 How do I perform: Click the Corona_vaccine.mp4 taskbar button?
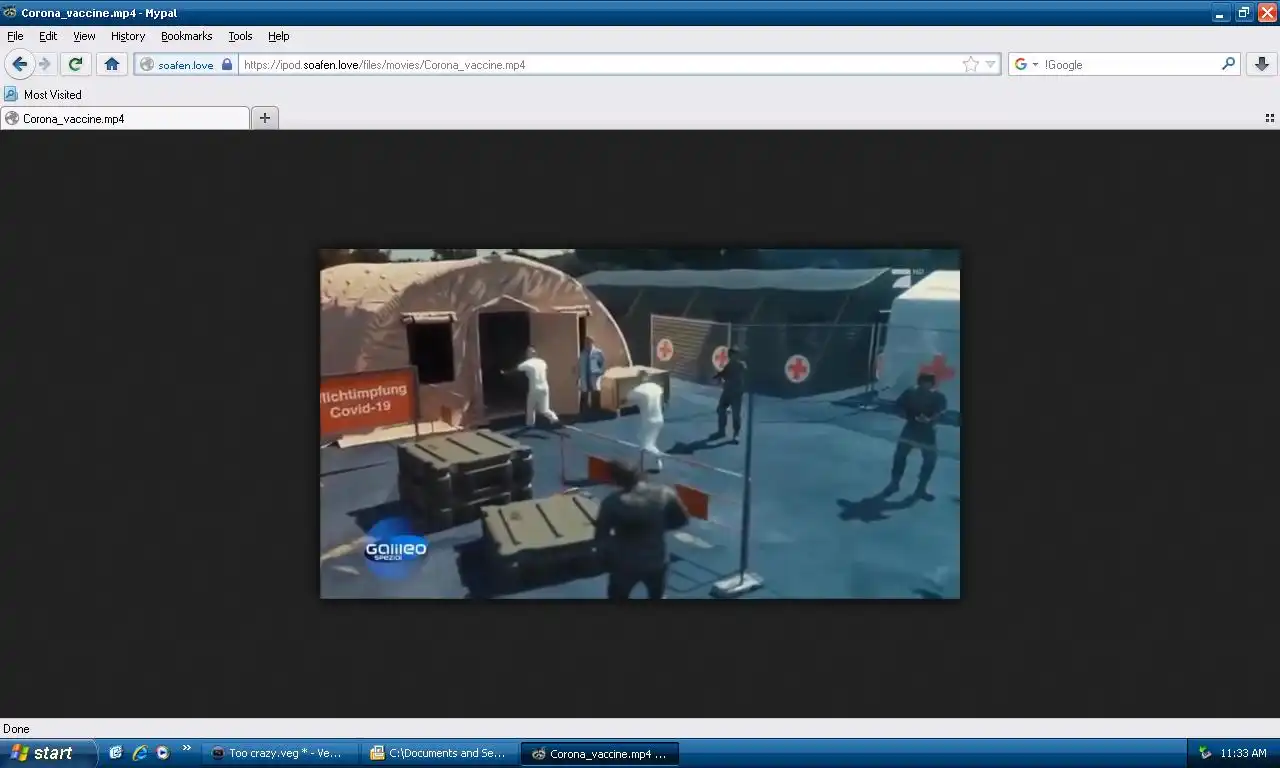pos(600,753)
